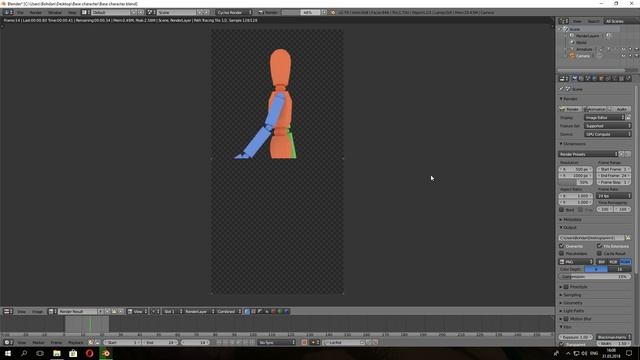Adjust the Compression 15% slider
Viewport: 640px width, 360px height.
[x=595, y=277]
